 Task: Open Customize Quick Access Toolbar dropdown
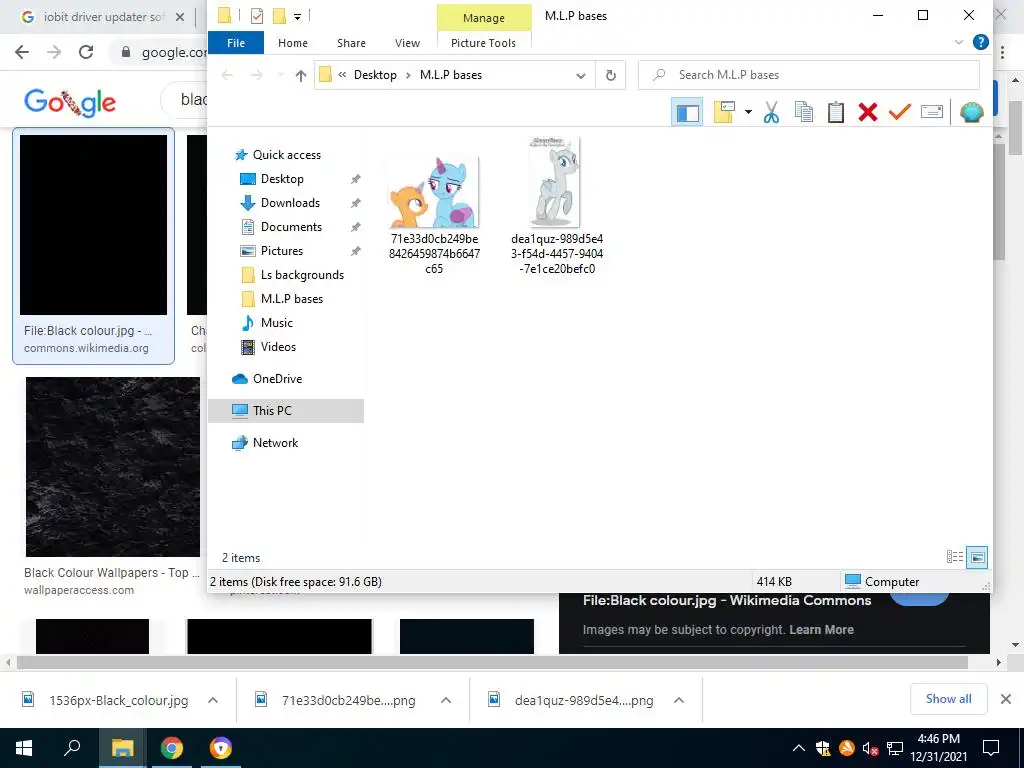pos(297,17)
